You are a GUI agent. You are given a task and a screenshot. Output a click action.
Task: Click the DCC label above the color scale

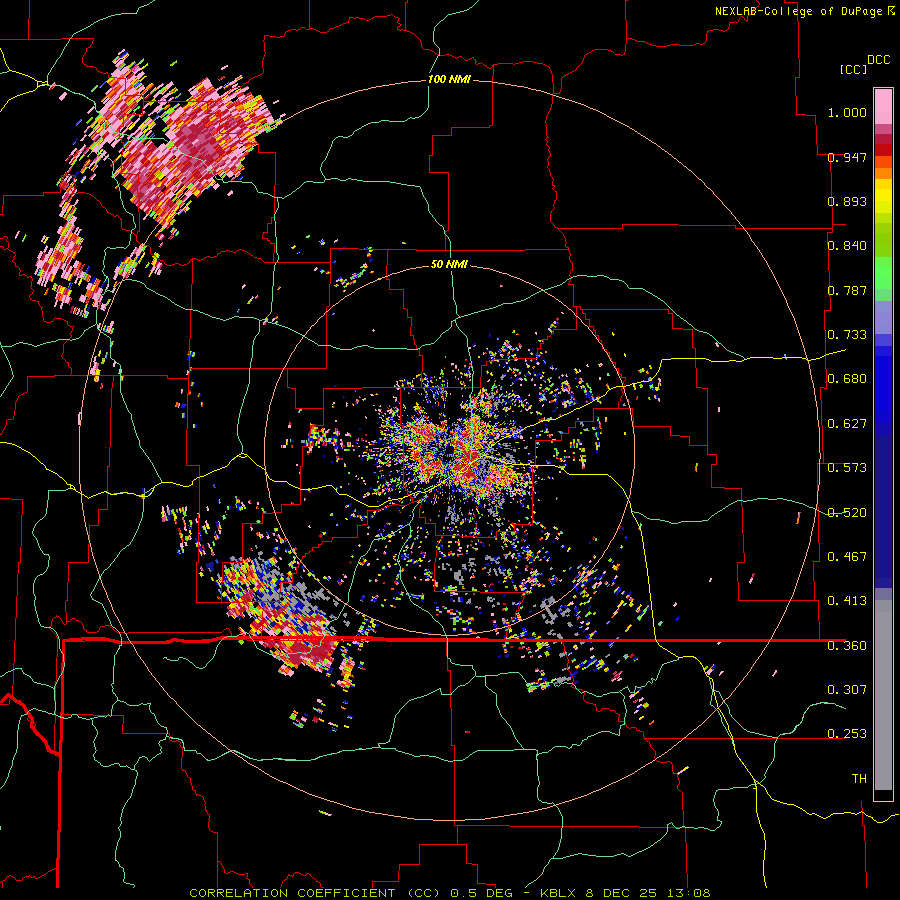coord(878,60)
